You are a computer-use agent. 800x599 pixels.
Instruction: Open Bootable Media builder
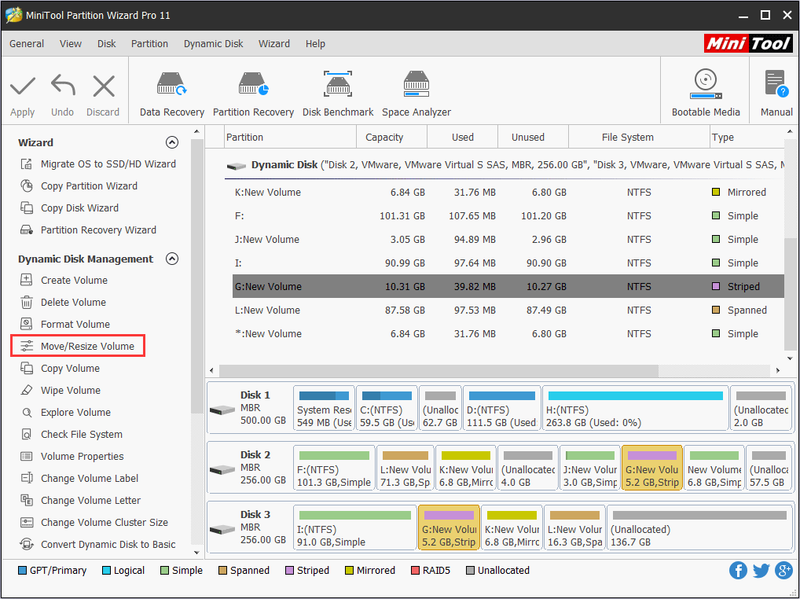click(706, 94)
